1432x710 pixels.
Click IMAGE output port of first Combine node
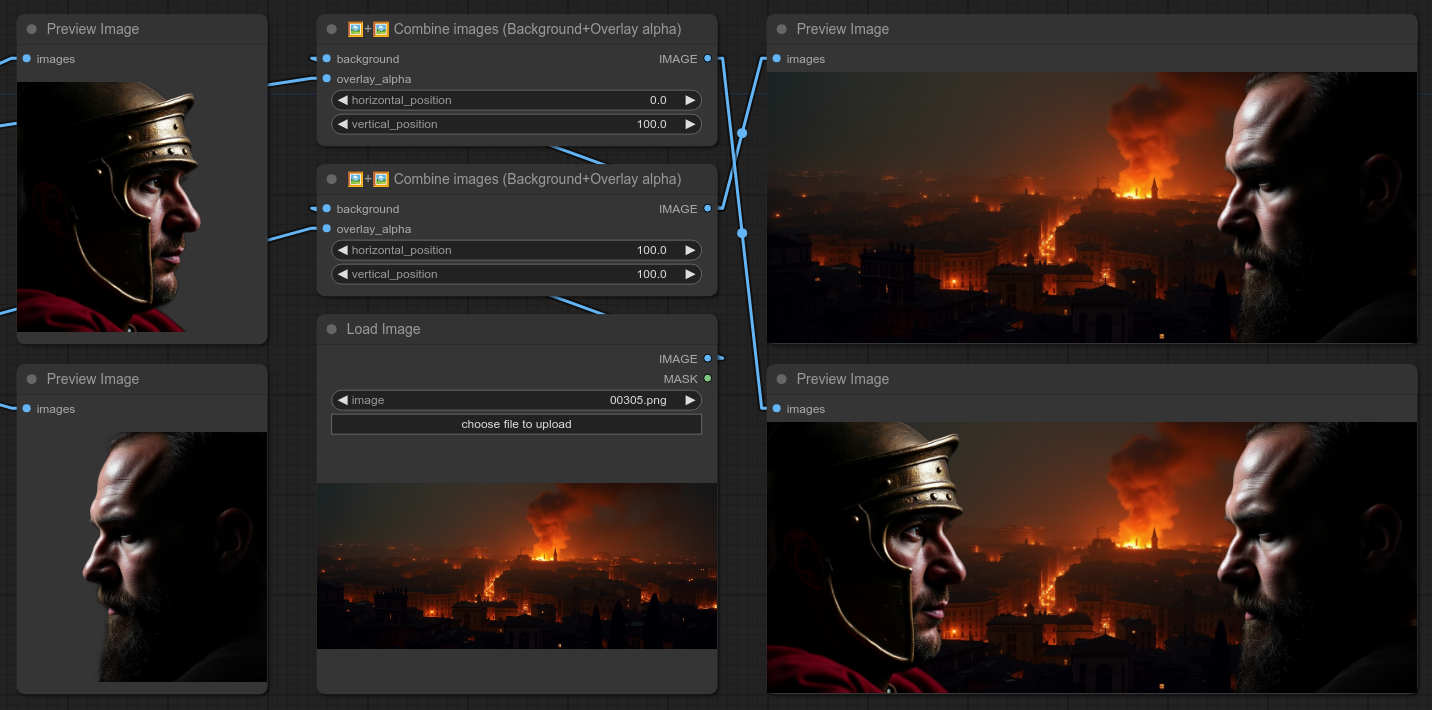[707, 59]
